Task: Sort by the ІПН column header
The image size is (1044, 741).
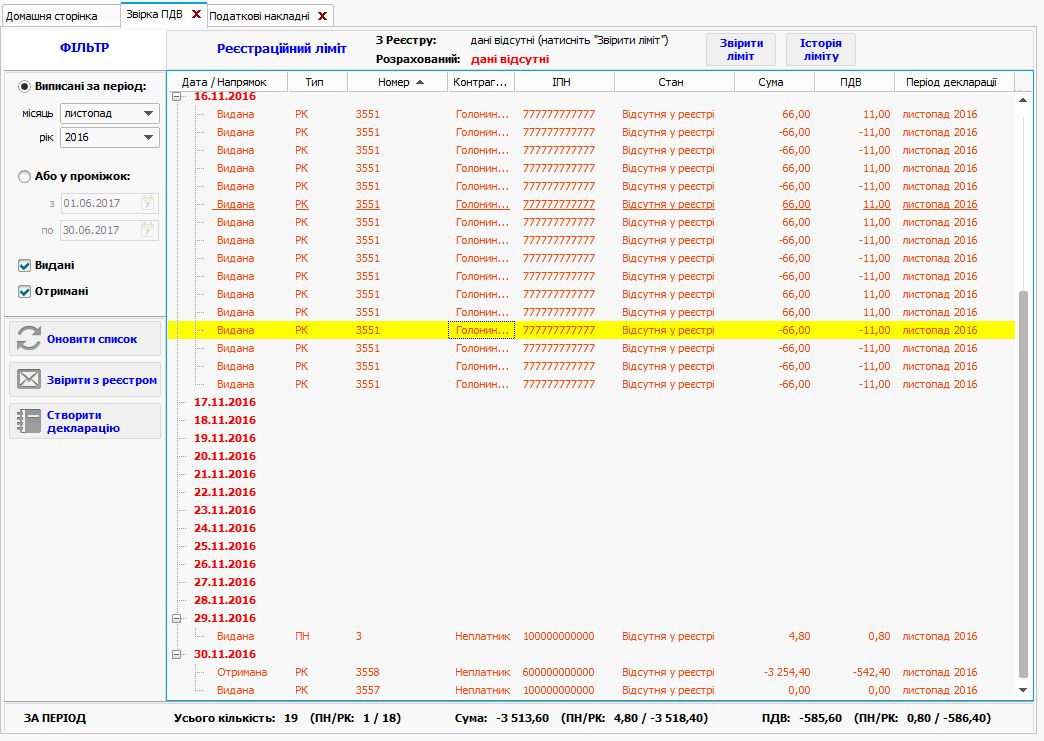Action: pos(564,82)
